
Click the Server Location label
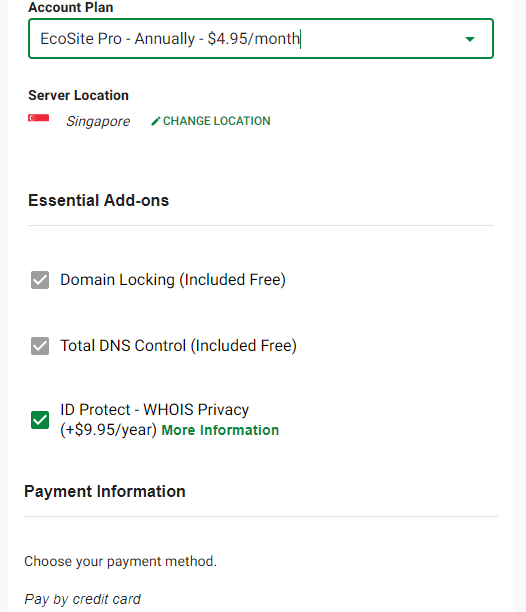(x=78, y=95)
